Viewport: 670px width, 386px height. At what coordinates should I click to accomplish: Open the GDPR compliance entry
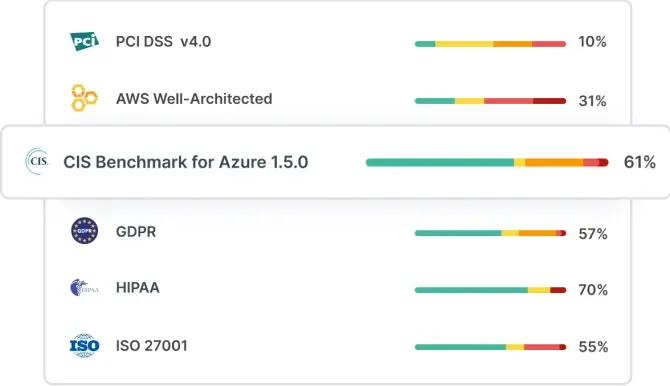(x=136, y=232)
